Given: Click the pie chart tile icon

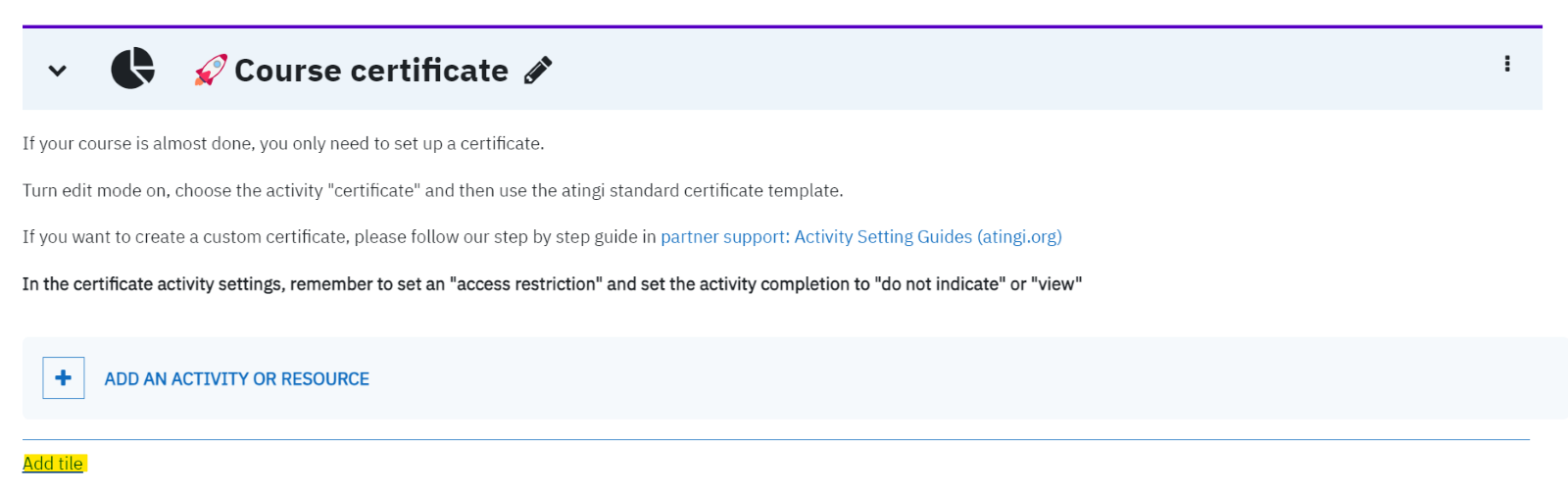Looking at the screenshot, I should (x=132, y=69).
